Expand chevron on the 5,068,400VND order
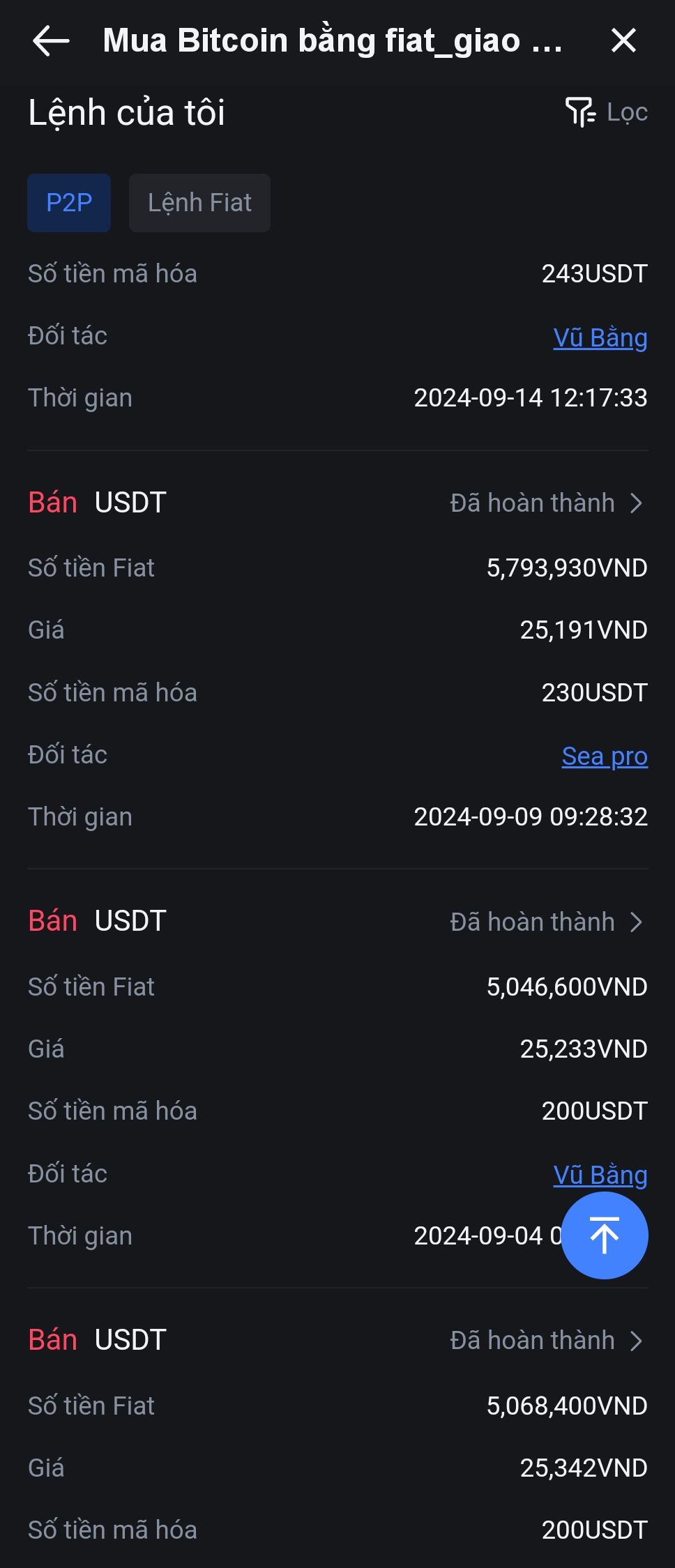The height and width of the screenshot is (1568, 675). (636, 1341)
